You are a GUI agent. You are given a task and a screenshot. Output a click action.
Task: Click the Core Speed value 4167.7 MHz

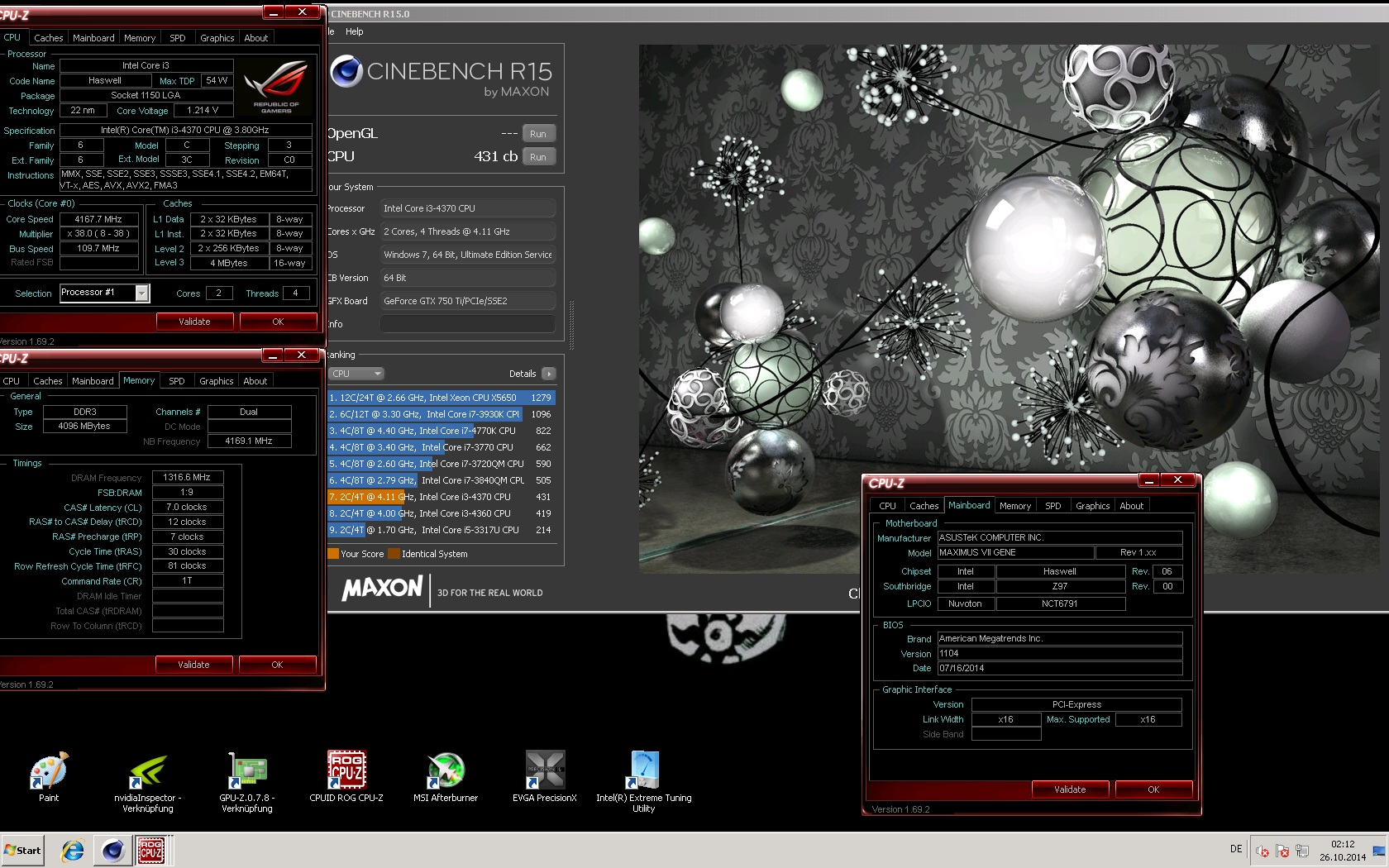click(x=99, y=219)
